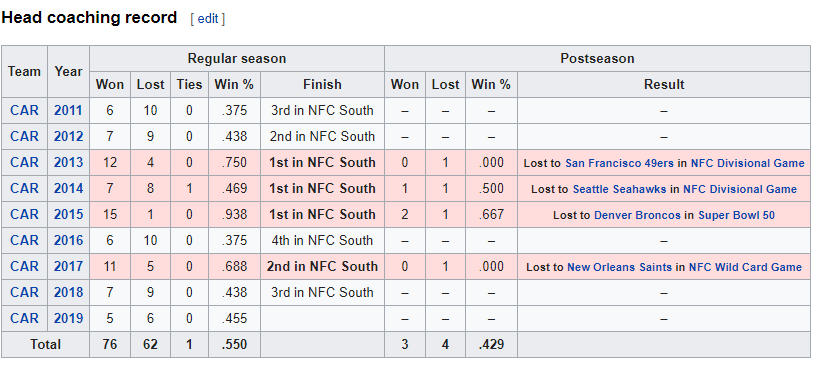Open the Seattle Seahawks link

(x=619, y=189)
